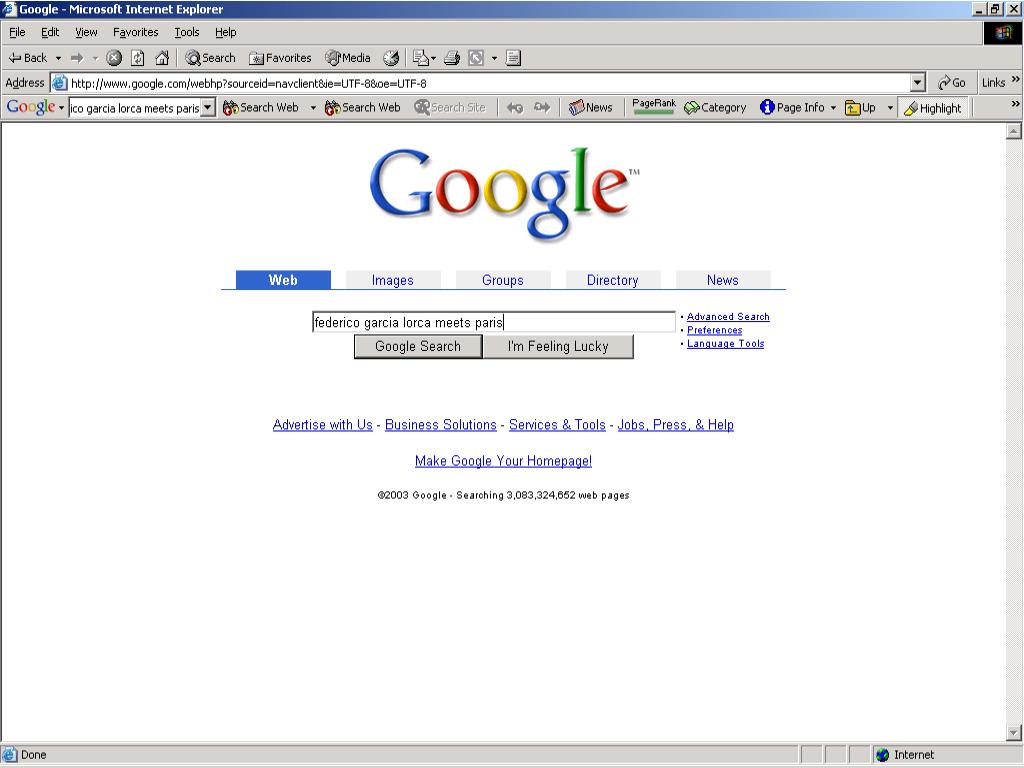Image resolution: width=1024 pixels, height=768 pixels.
Task: Click the Go button beside address bar
Action: [952, 83]
